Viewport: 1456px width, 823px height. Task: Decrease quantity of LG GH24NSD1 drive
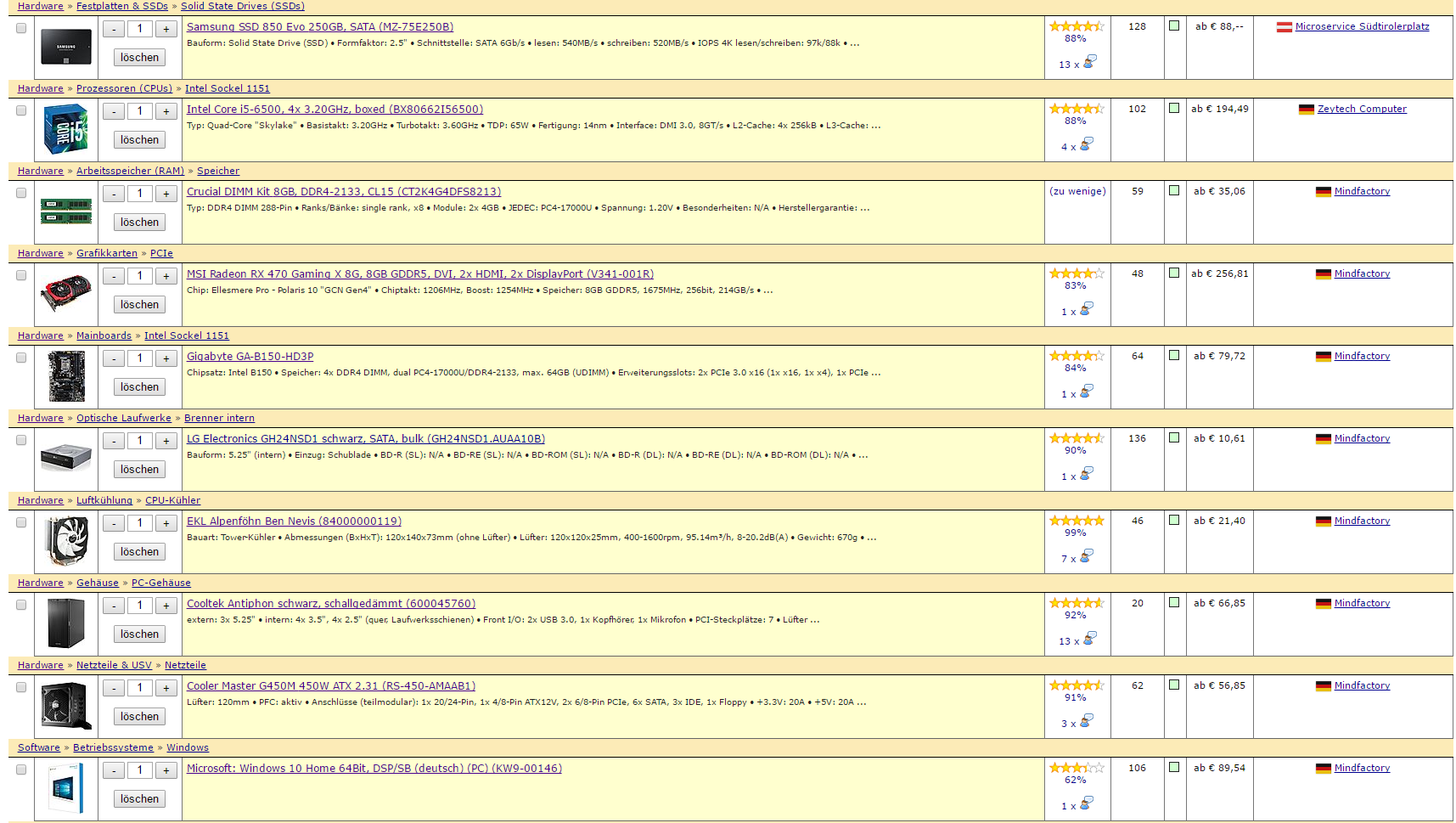click(114, 441)
